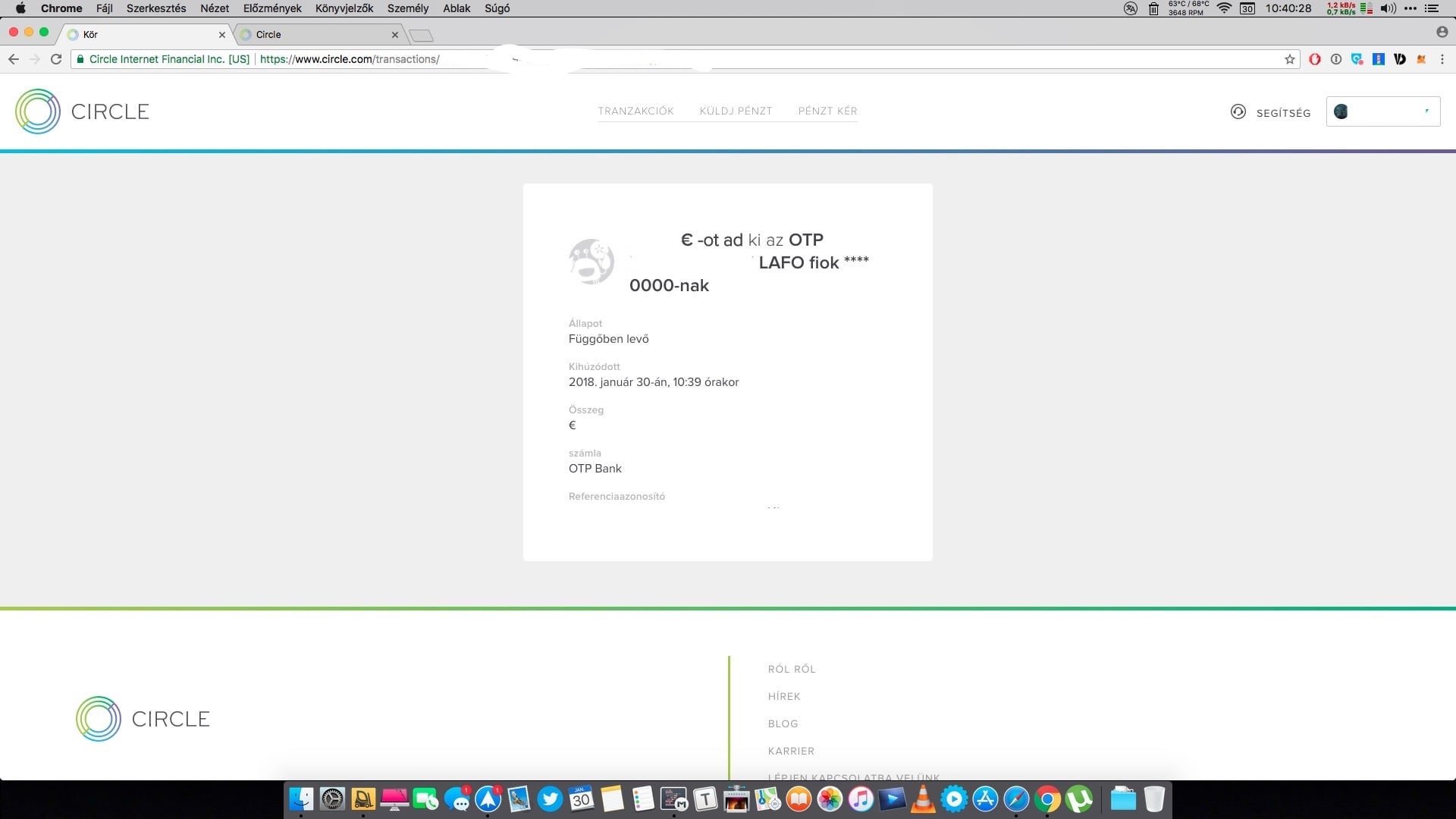Open Photos from the dock
Viewport: 1456px width, 819px height.
(x=830, y=799)
